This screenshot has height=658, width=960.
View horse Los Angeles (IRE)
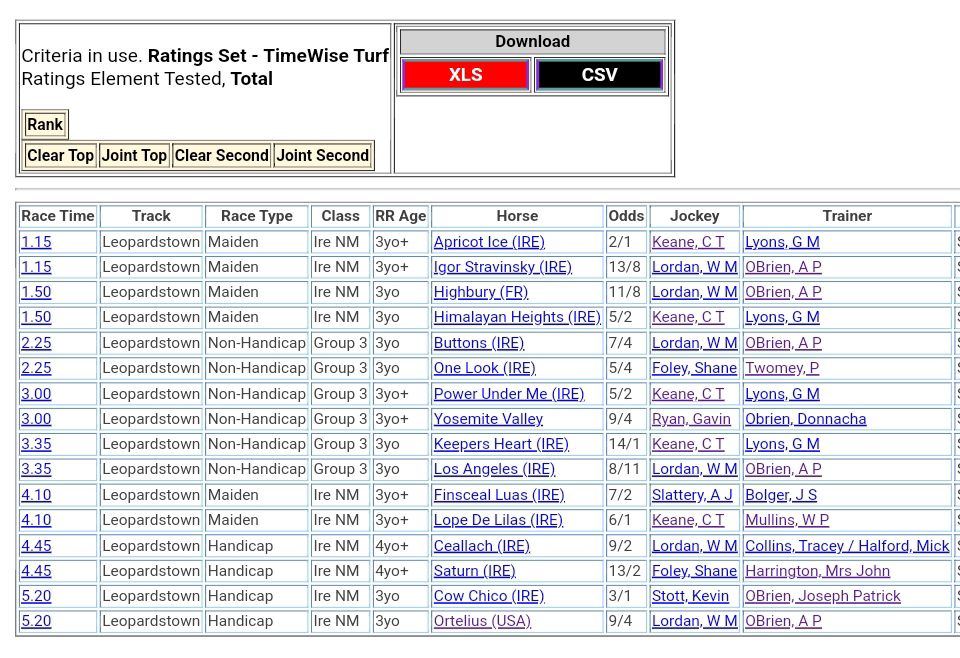pyautogui.click(x=494, y=469)
